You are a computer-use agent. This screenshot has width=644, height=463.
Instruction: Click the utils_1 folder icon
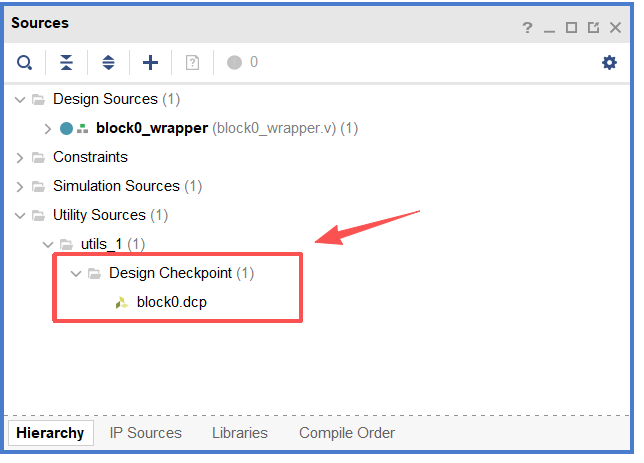coord(66,244)
